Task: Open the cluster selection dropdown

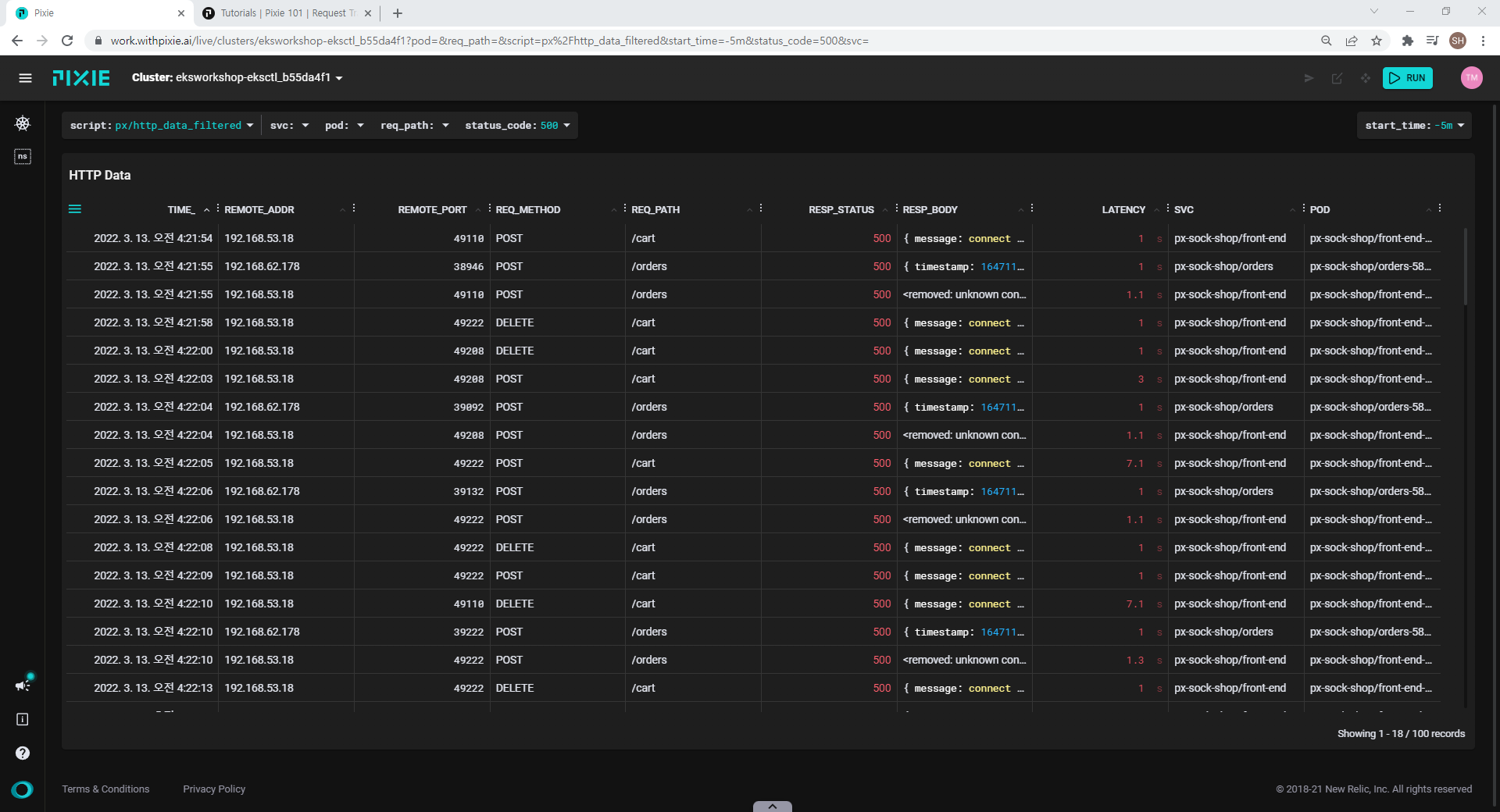Action: pos(237,78)
